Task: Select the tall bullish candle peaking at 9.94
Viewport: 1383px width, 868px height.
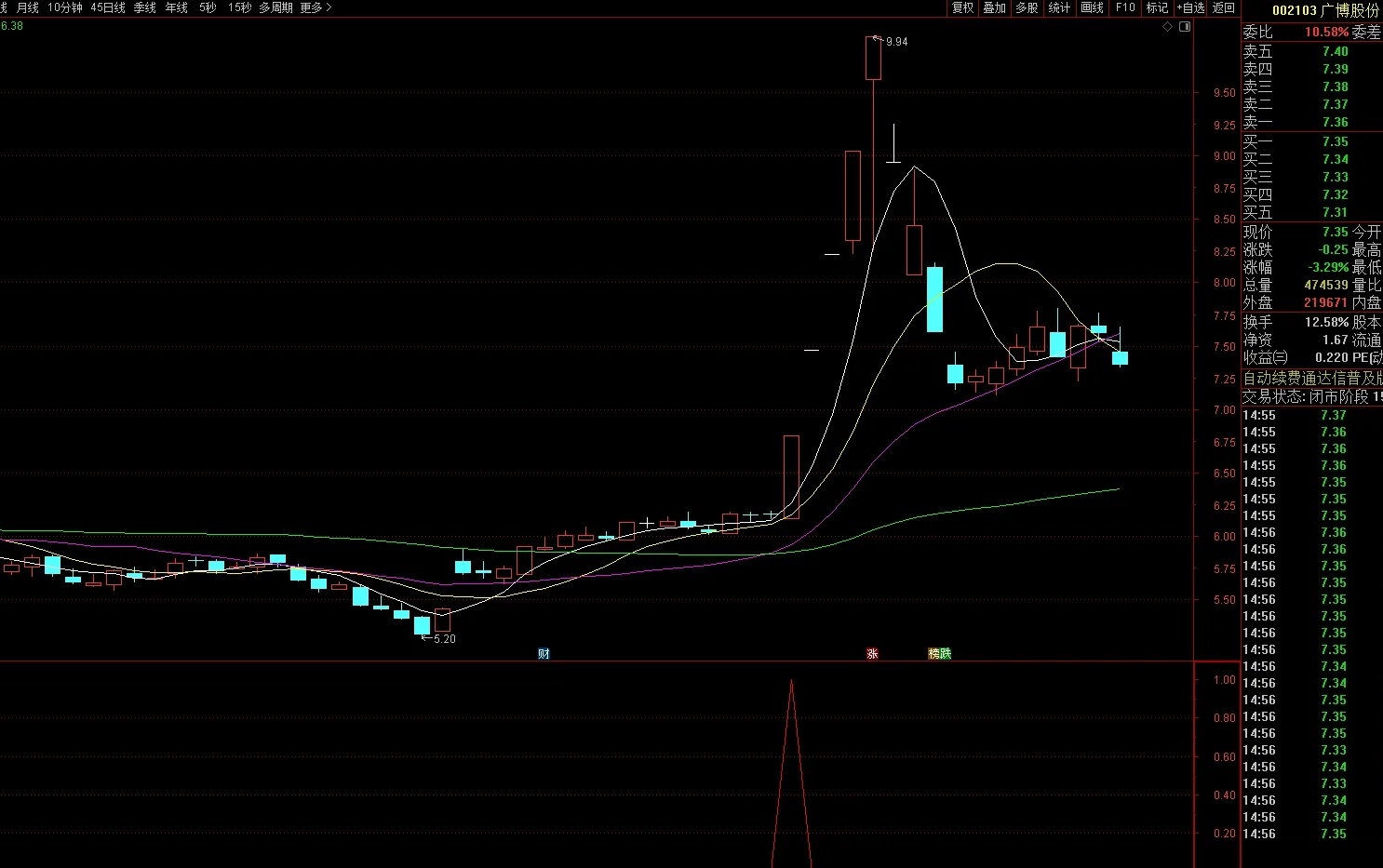Action: [873, 58]
